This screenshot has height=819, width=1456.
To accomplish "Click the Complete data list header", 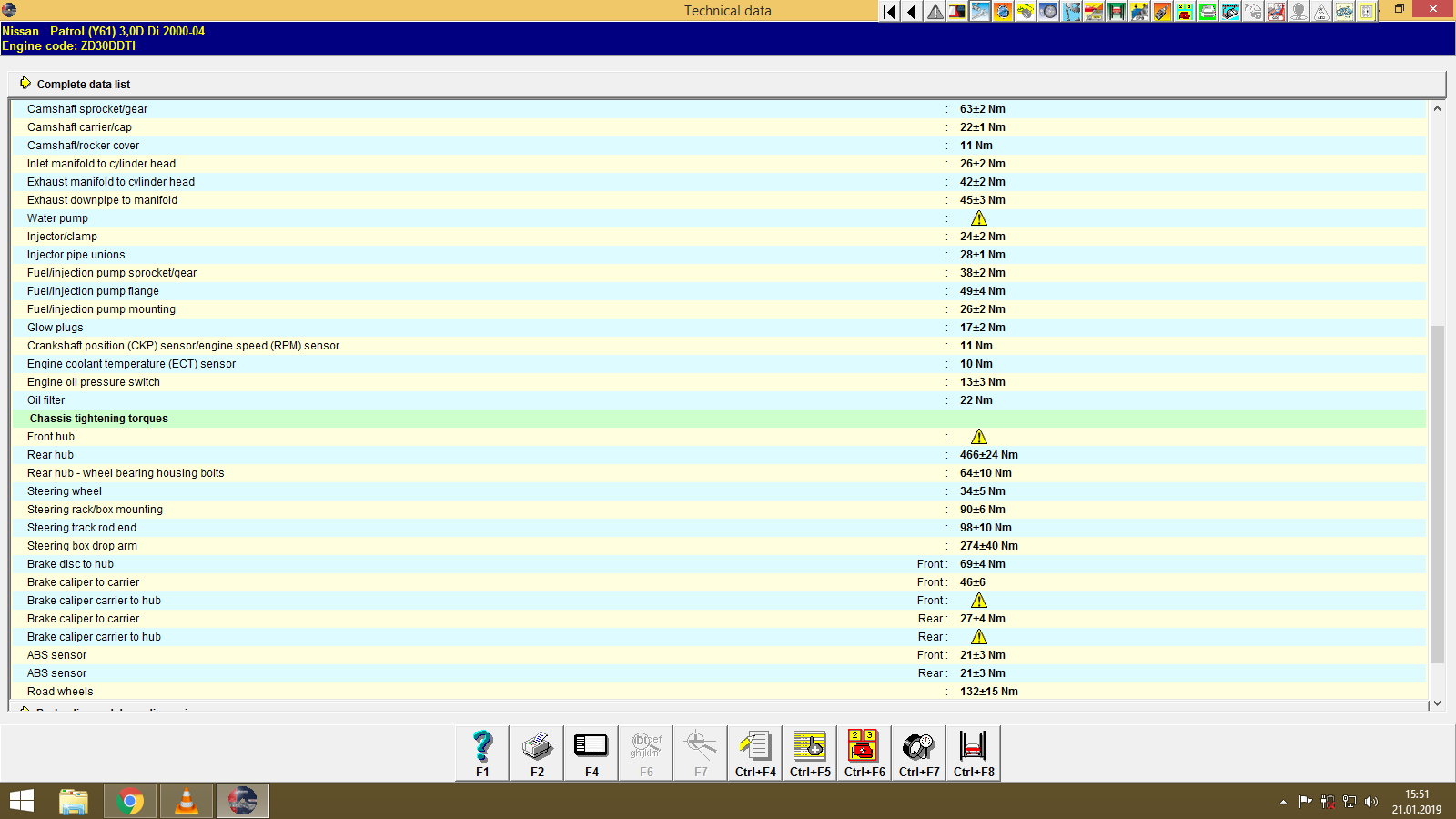I will coord(83,84).
